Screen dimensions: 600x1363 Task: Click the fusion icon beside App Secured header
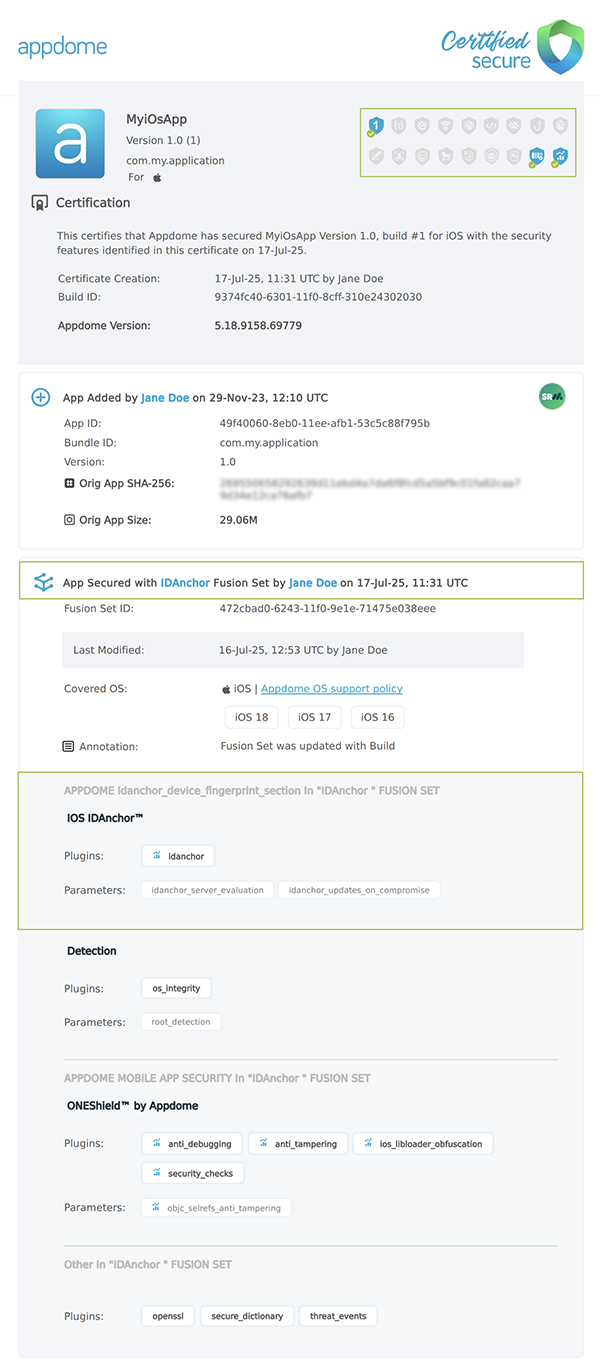click(41, 582)
